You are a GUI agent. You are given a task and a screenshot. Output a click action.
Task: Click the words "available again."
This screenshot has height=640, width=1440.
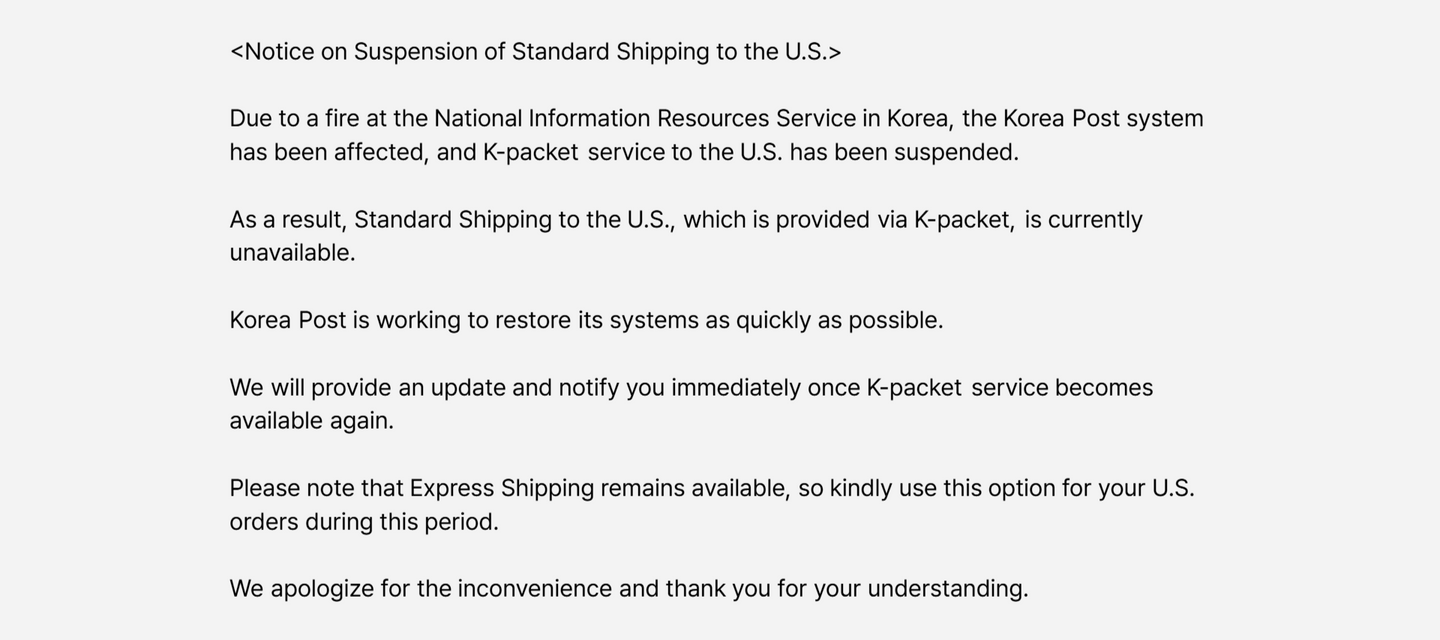pos(311,421)
